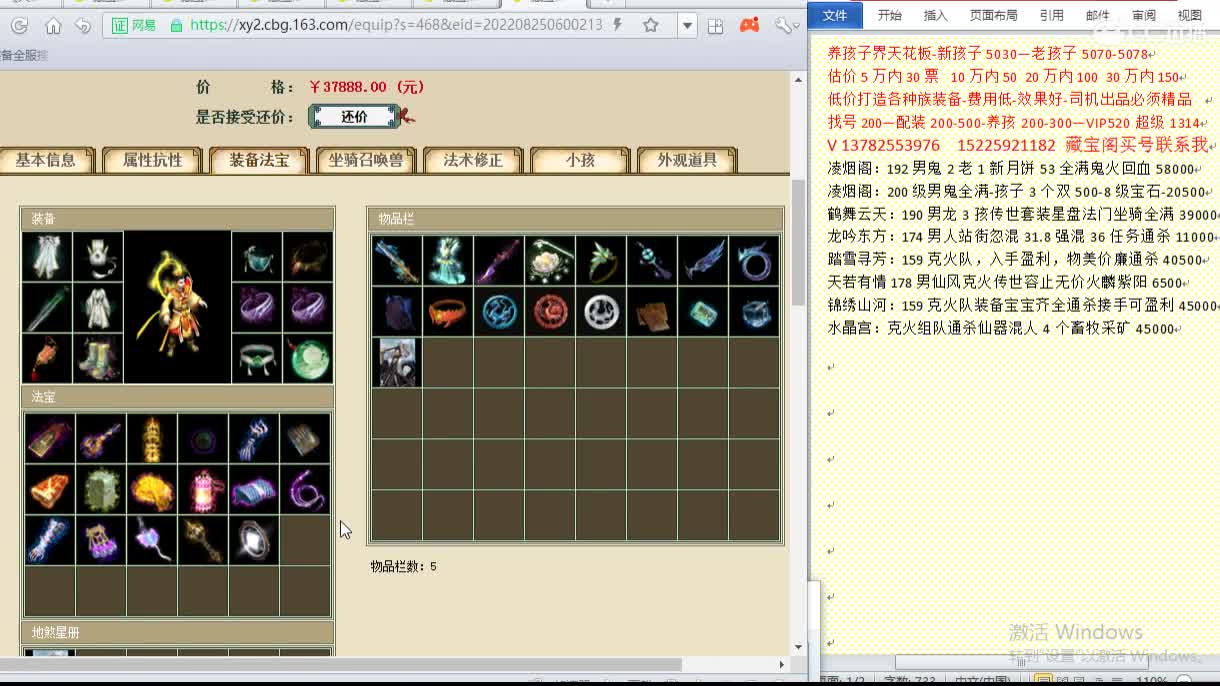Switch to Word 邮件 ribbon tab
1220x686 pixels.
coord(1097,15)
